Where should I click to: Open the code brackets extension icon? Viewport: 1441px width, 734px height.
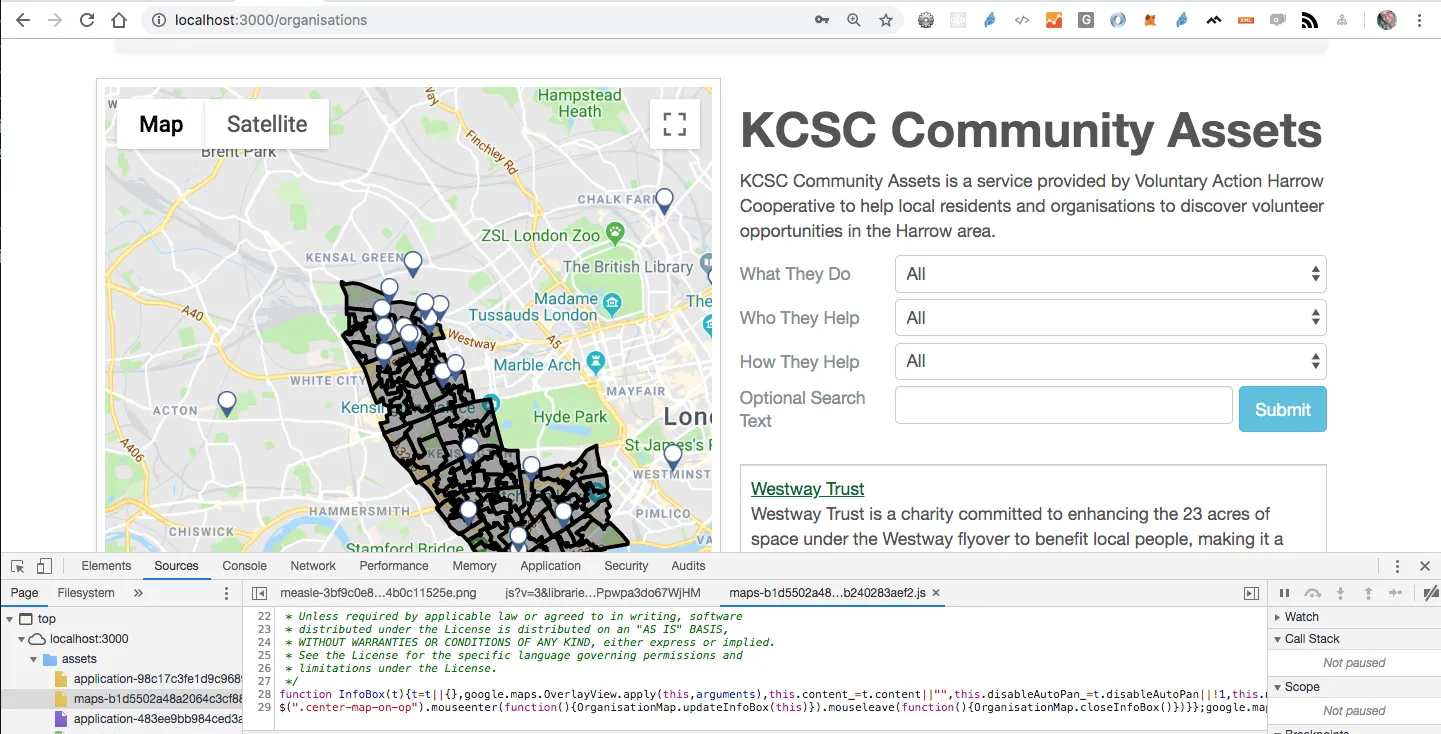click(1022, 20)
